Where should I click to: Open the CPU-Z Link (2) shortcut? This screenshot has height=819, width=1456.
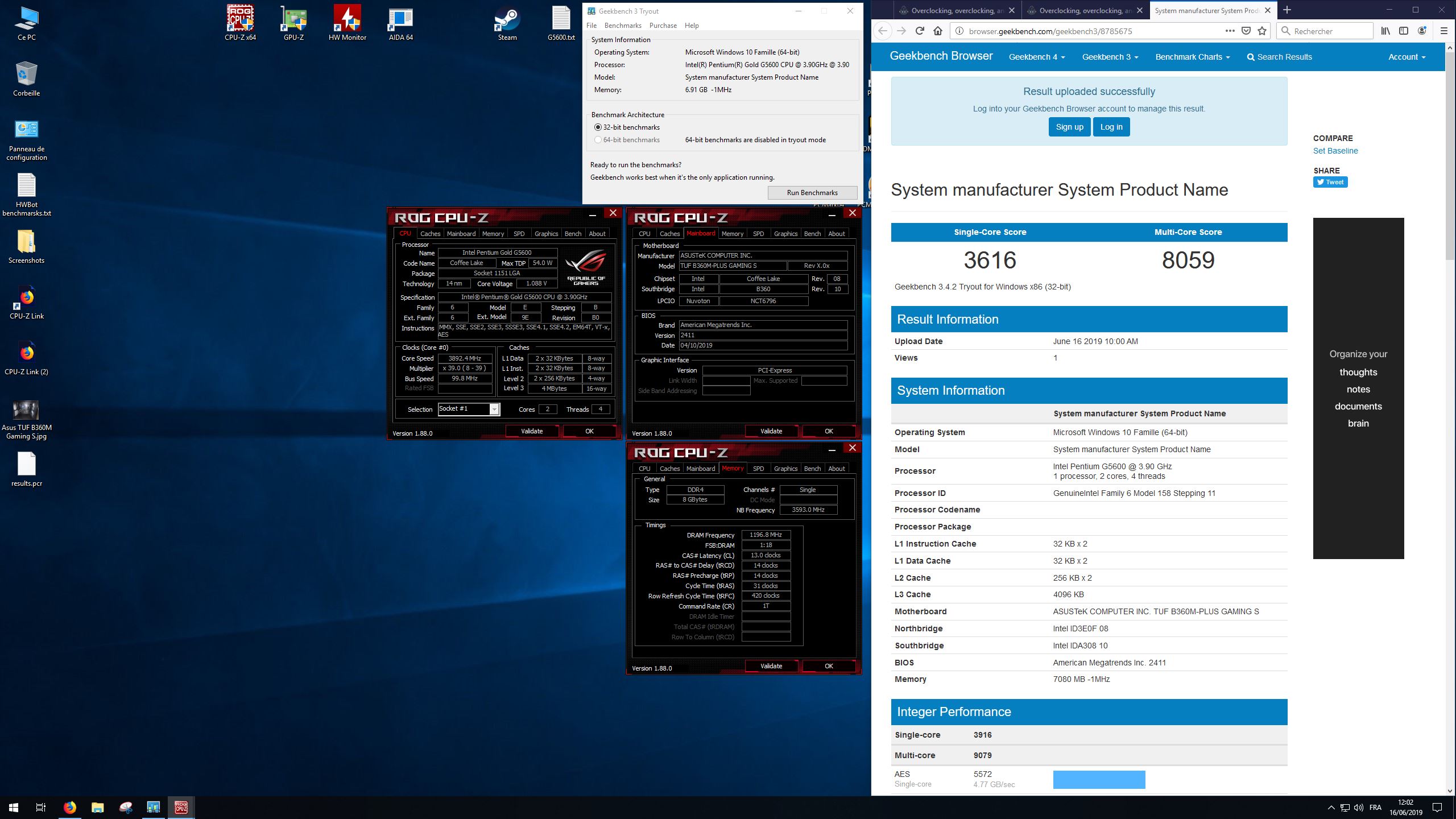point(26,358)
